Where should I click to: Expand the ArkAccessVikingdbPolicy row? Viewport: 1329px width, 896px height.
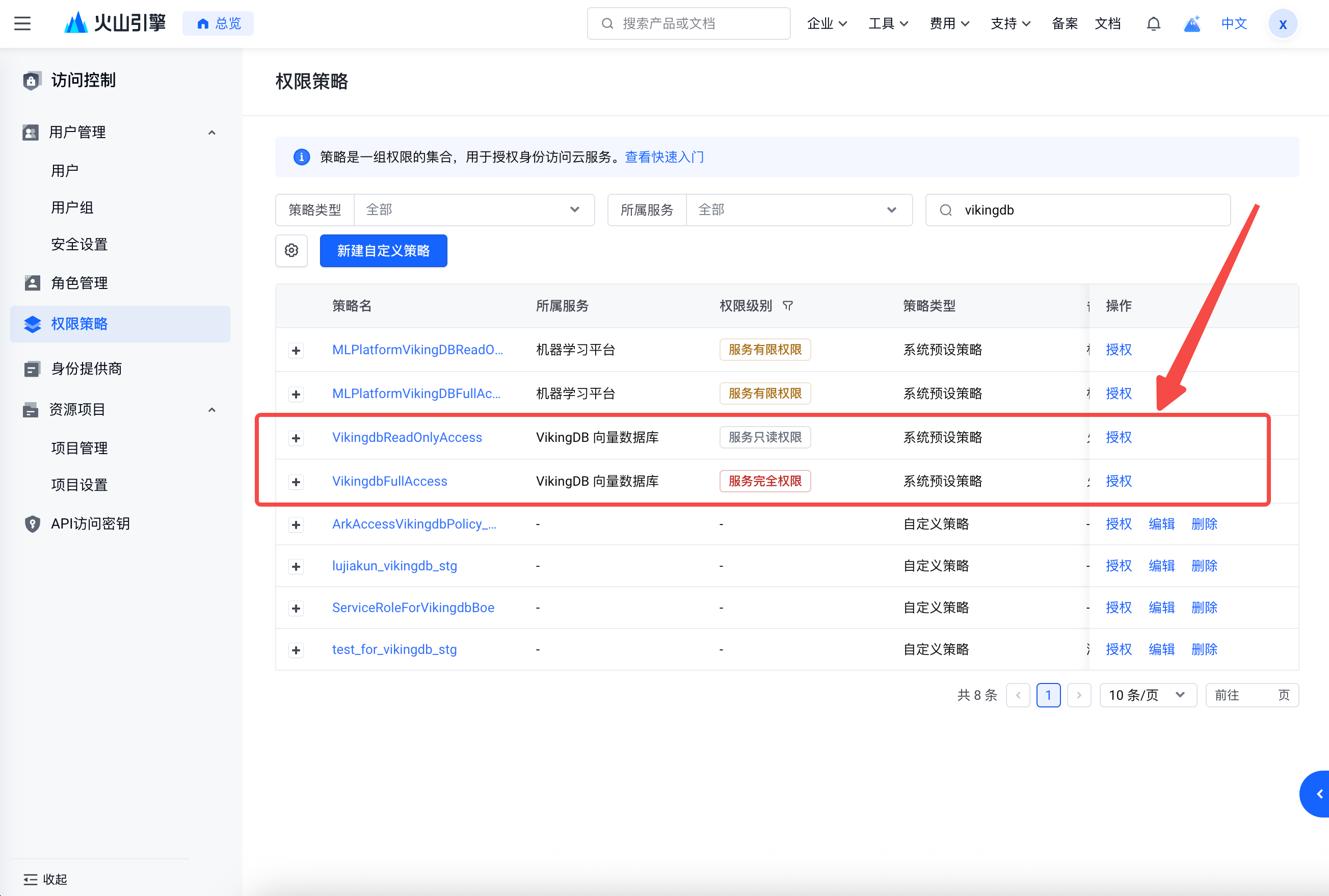(x=296, y=524)
